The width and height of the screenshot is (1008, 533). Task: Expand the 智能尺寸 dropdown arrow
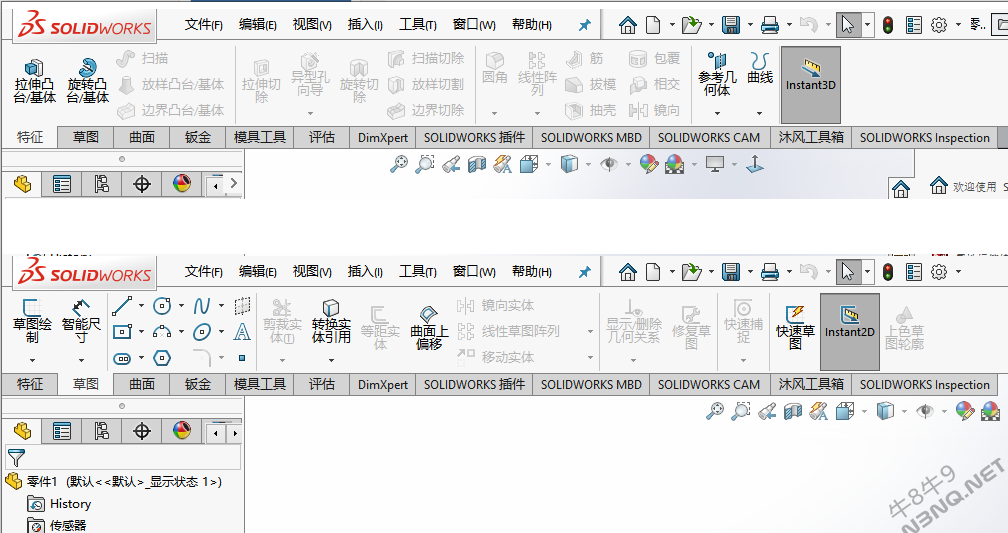[x=81, y=360]
